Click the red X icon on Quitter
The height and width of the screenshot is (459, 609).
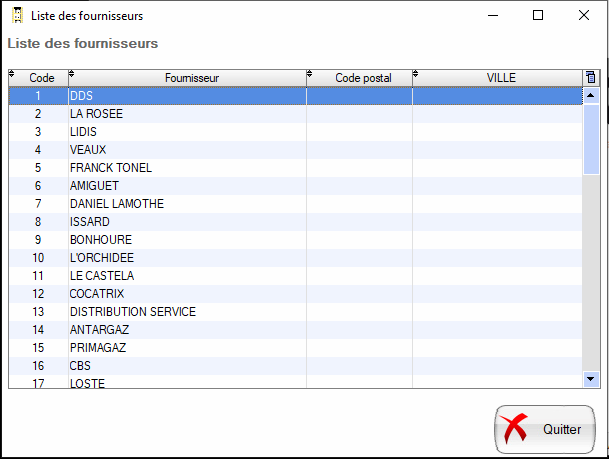point(516,429)
